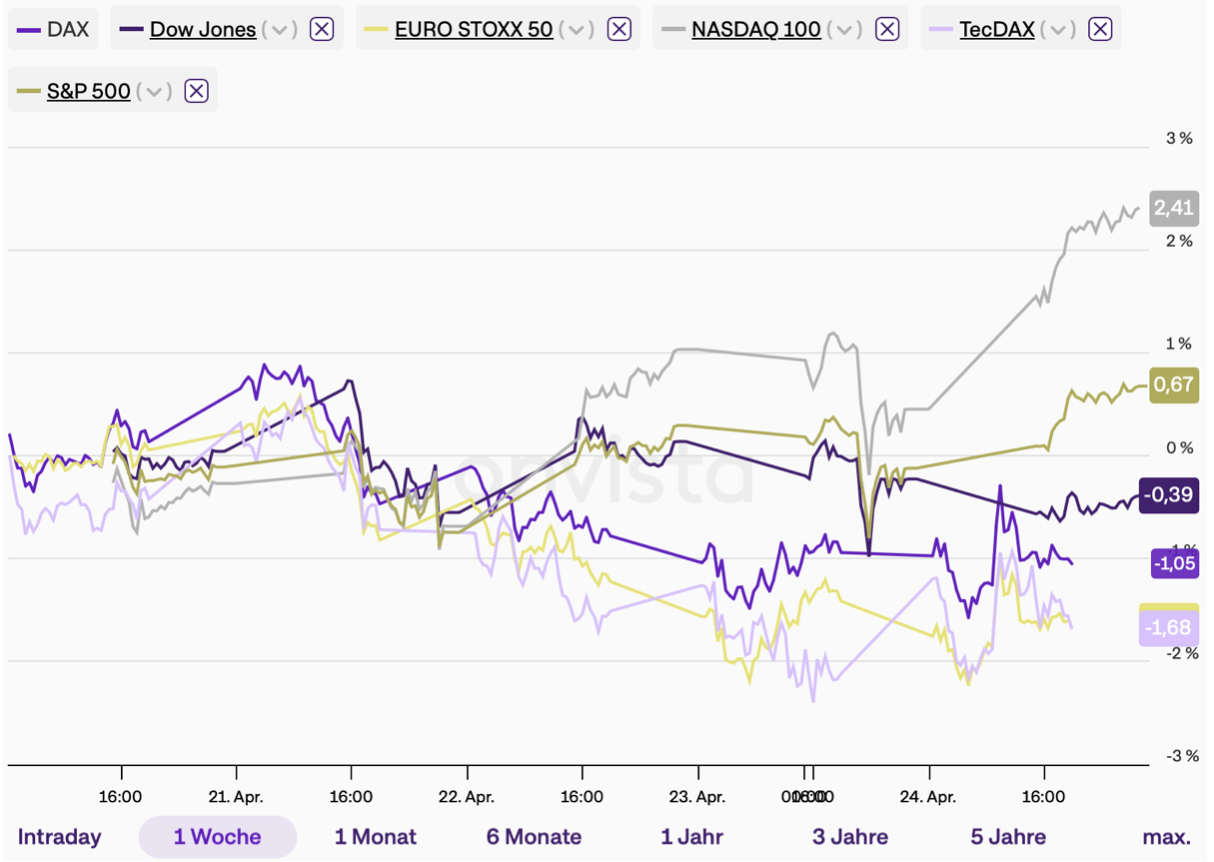This screenshot has width=1214, height=862.
Task: Click the DAX purple legend color line
Action: click(30, 29)
